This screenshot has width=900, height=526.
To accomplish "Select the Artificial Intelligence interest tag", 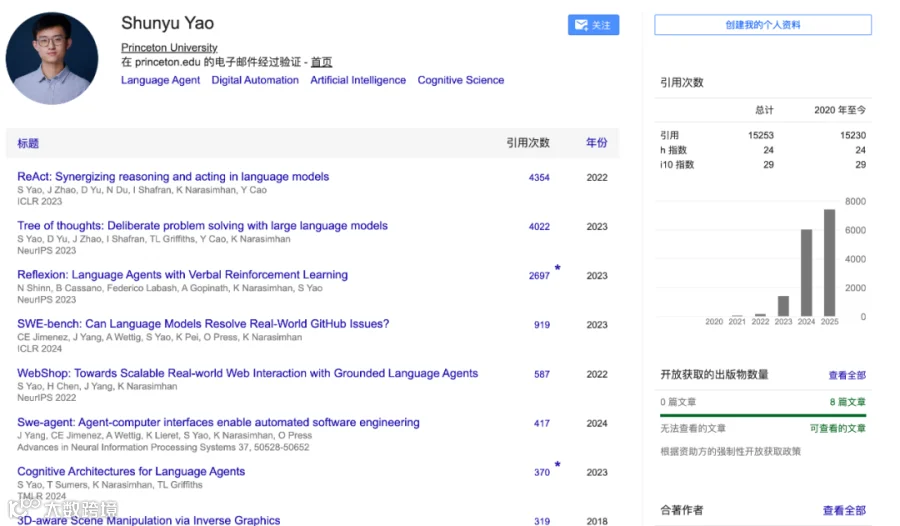I will [358, 80].
